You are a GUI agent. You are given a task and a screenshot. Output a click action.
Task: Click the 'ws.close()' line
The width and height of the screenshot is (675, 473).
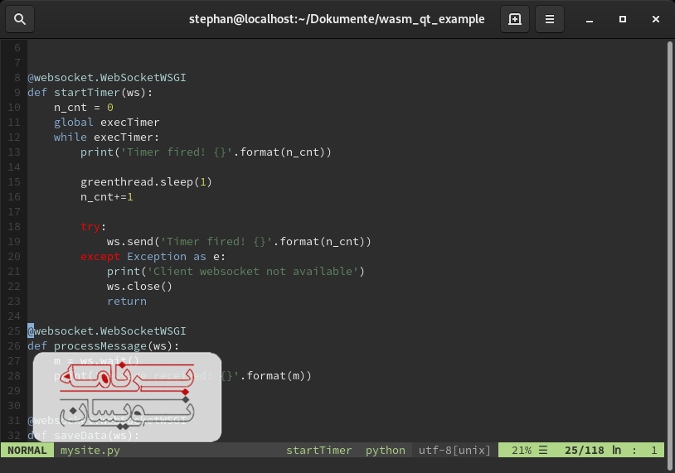point(139,286)
